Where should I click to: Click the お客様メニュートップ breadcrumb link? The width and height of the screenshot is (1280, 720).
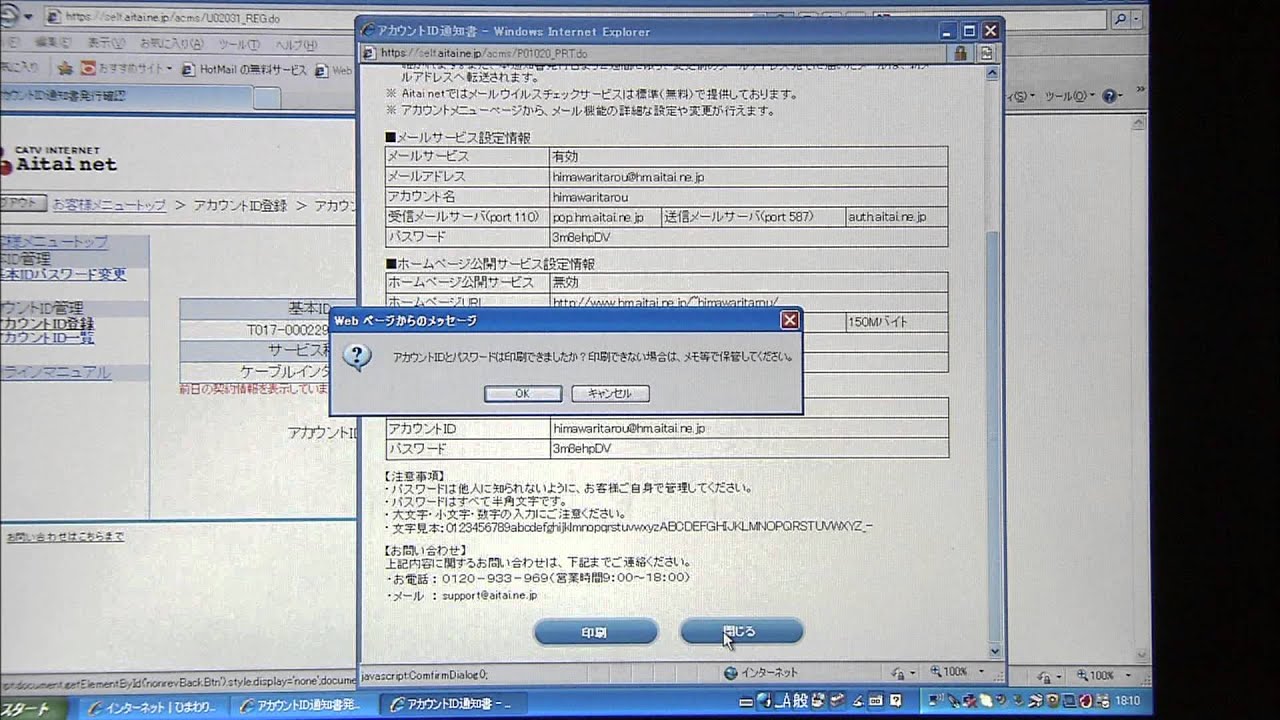(x=108, y=205)
